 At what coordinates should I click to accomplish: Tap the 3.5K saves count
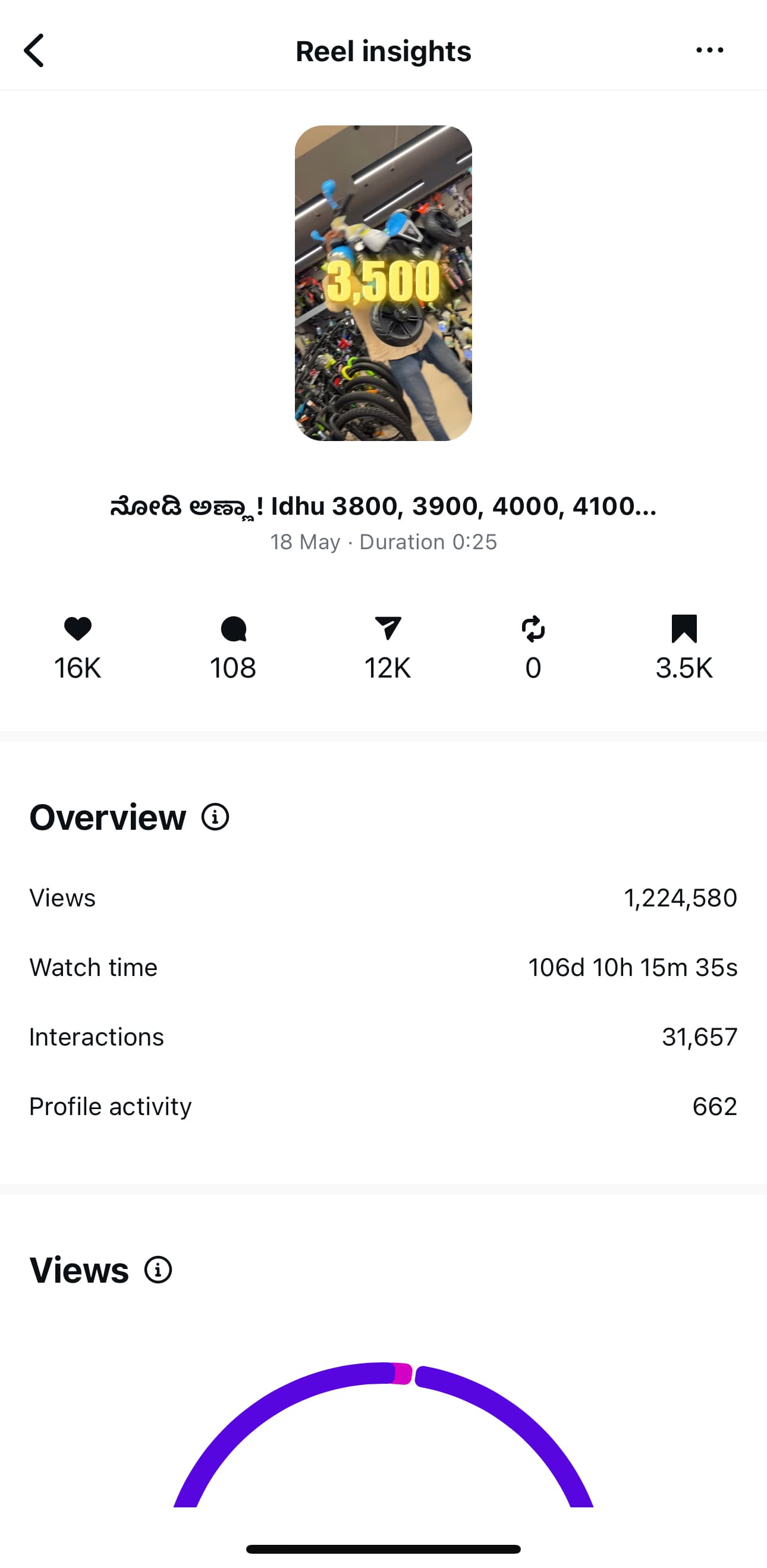point(684,668)
